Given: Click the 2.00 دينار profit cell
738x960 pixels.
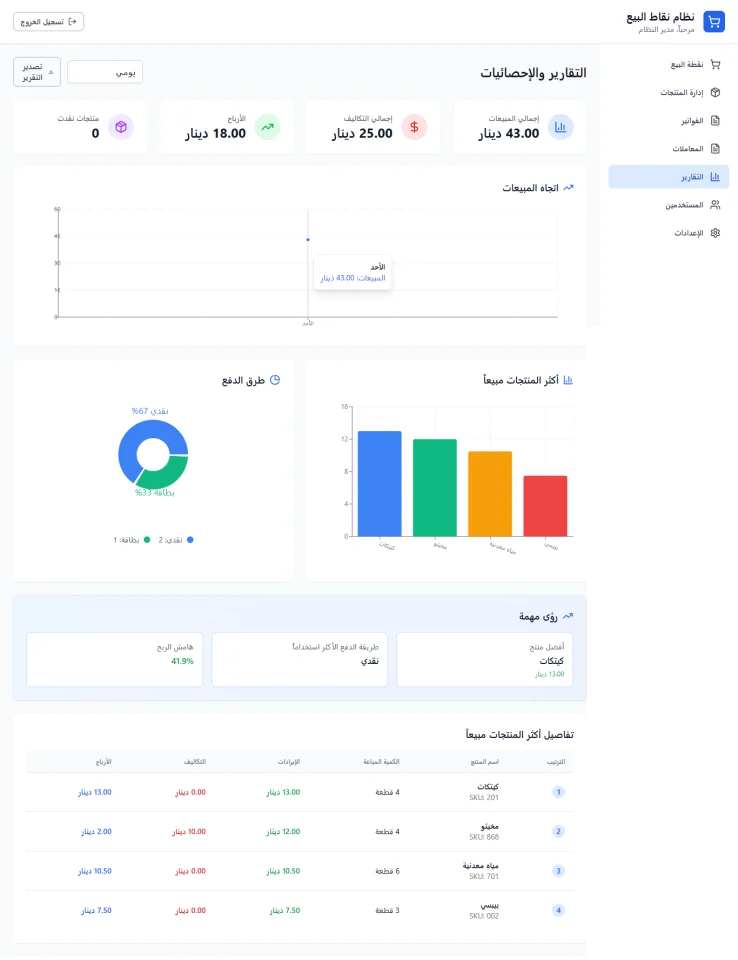Looking at the screenshot, I should (96, 832).
